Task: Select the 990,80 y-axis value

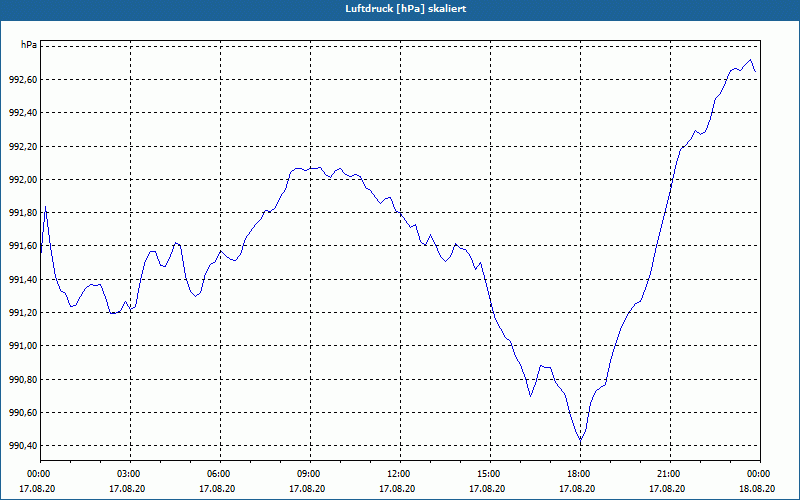Action: point(22,380)
